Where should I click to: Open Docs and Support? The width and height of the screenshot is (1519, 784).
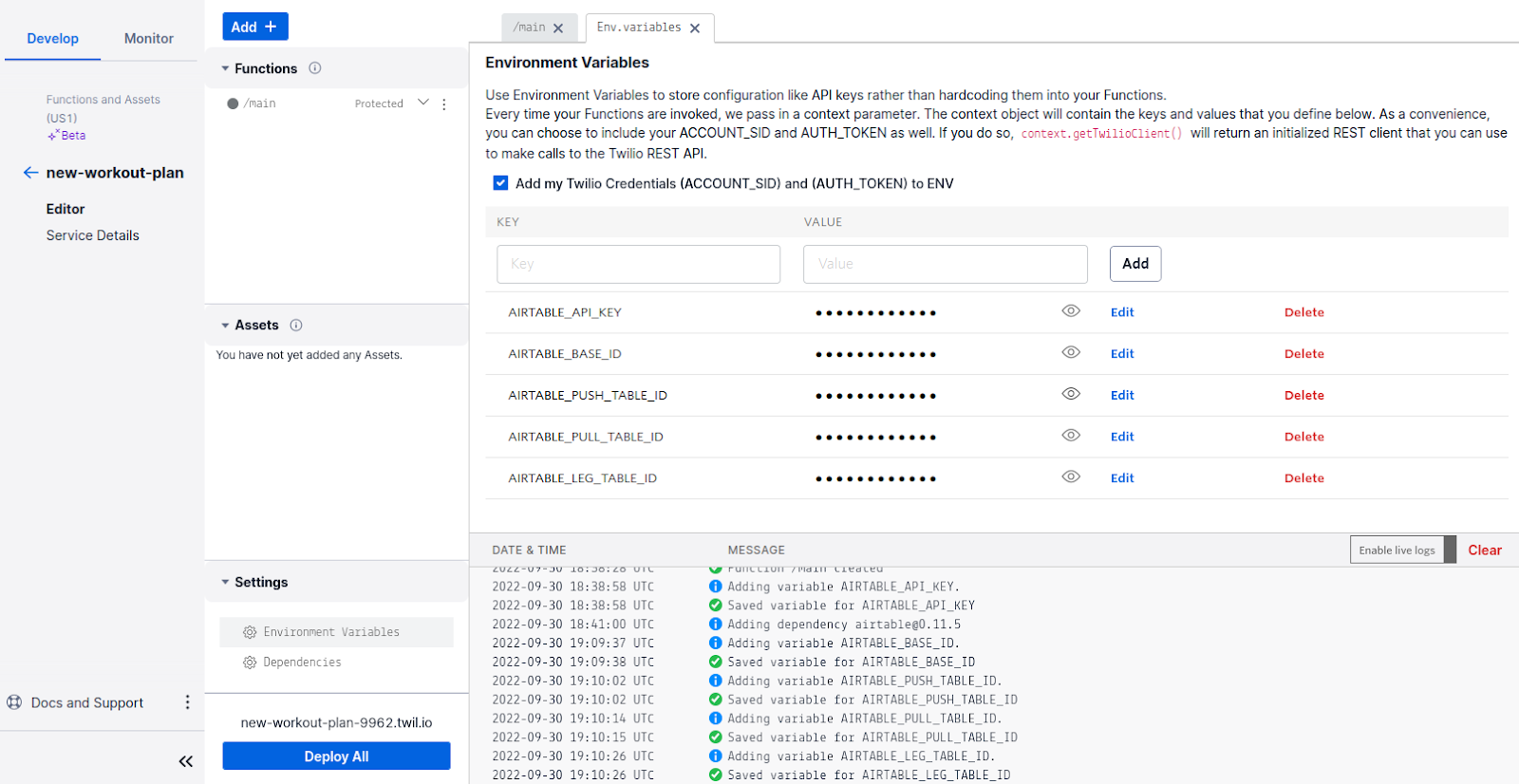(87, 702)
